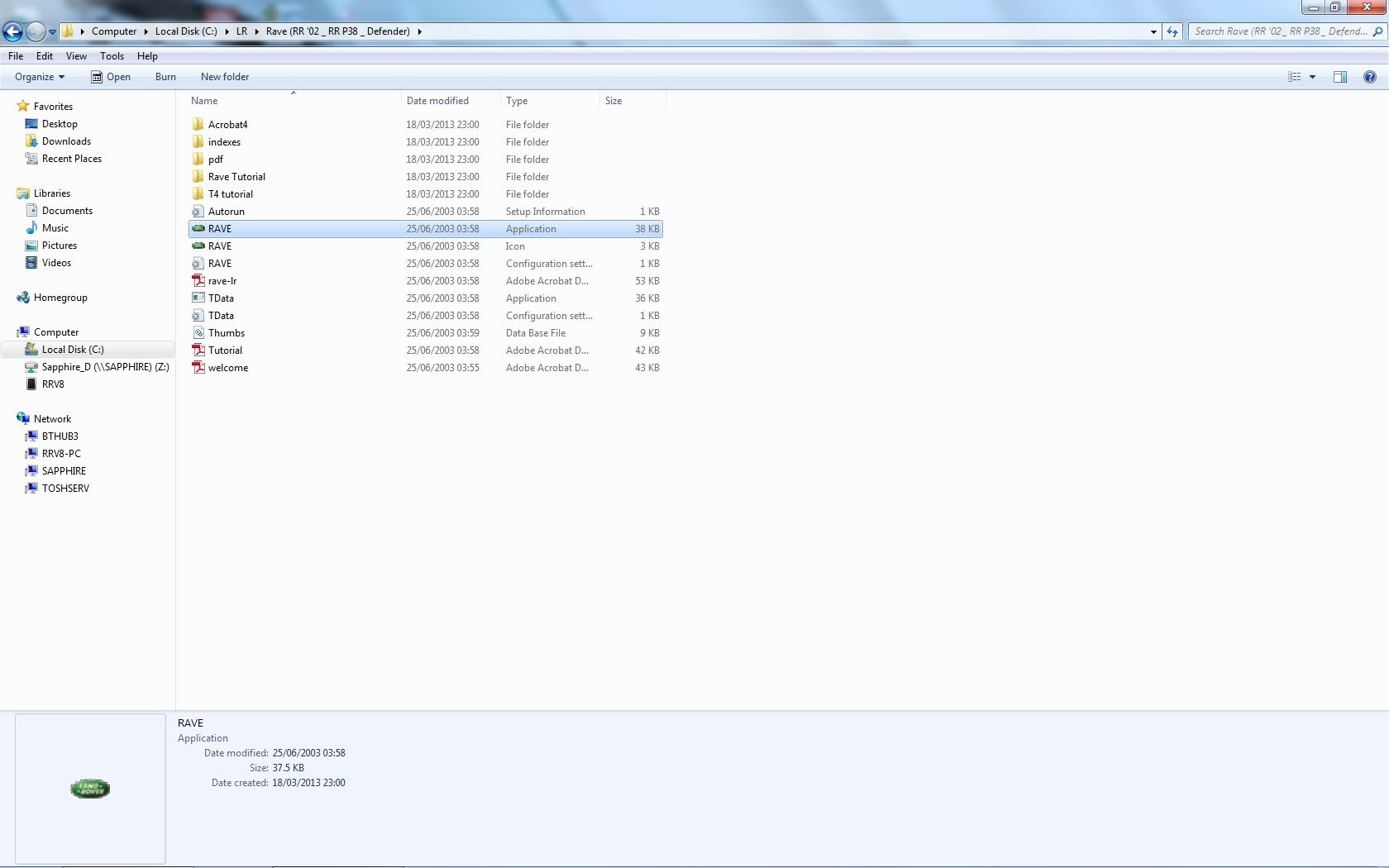
Task: Open Recent Places in Favorites
Action: [x=71, y=159]
